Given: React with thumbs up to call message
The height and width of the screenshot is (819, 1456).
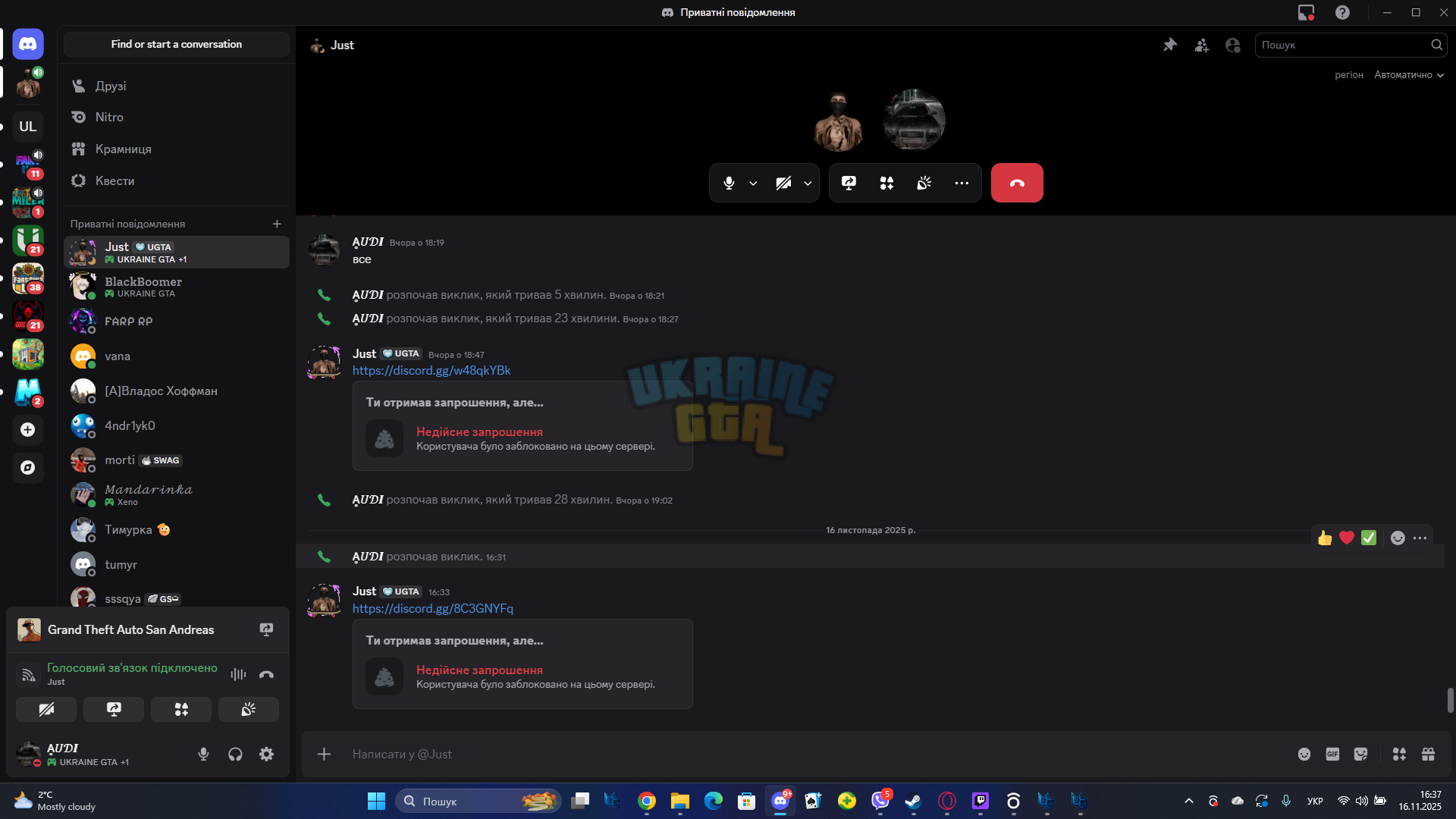Looking at the screenshot, I should (1325, 538).
